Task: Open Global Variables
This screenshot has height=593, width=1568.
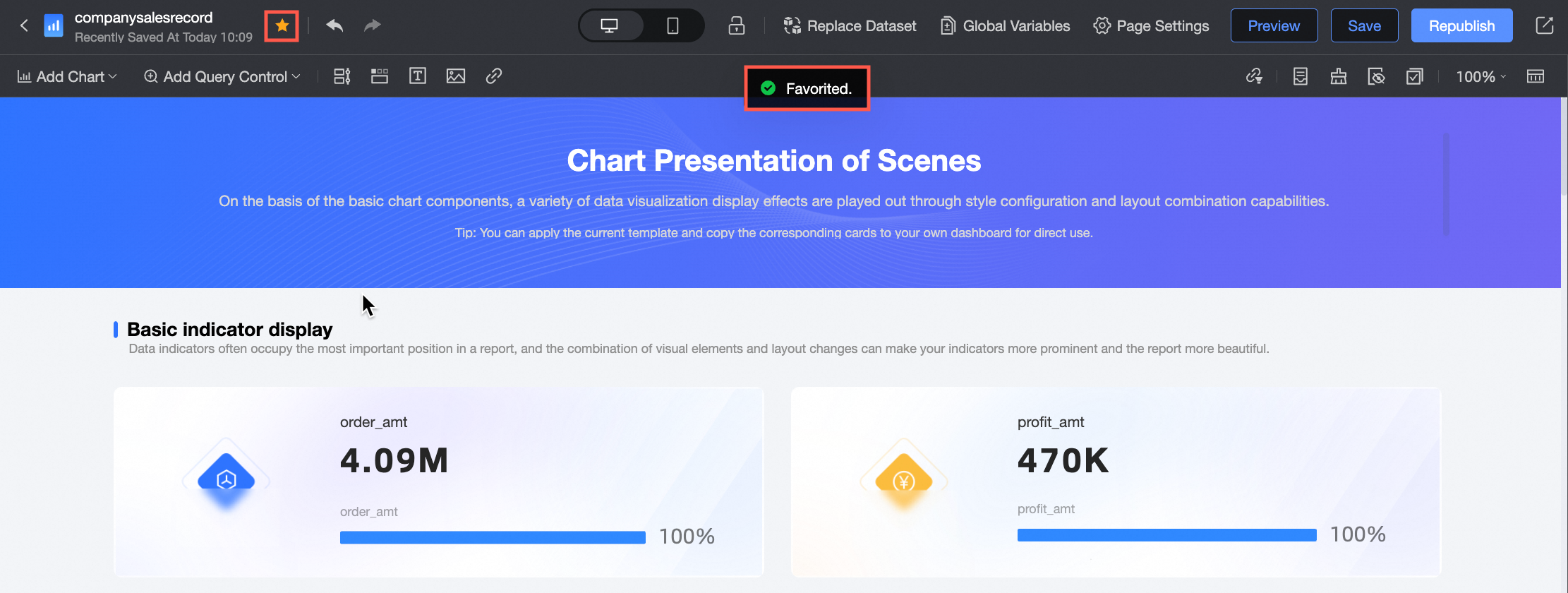Action: [x=1005, y=26]
